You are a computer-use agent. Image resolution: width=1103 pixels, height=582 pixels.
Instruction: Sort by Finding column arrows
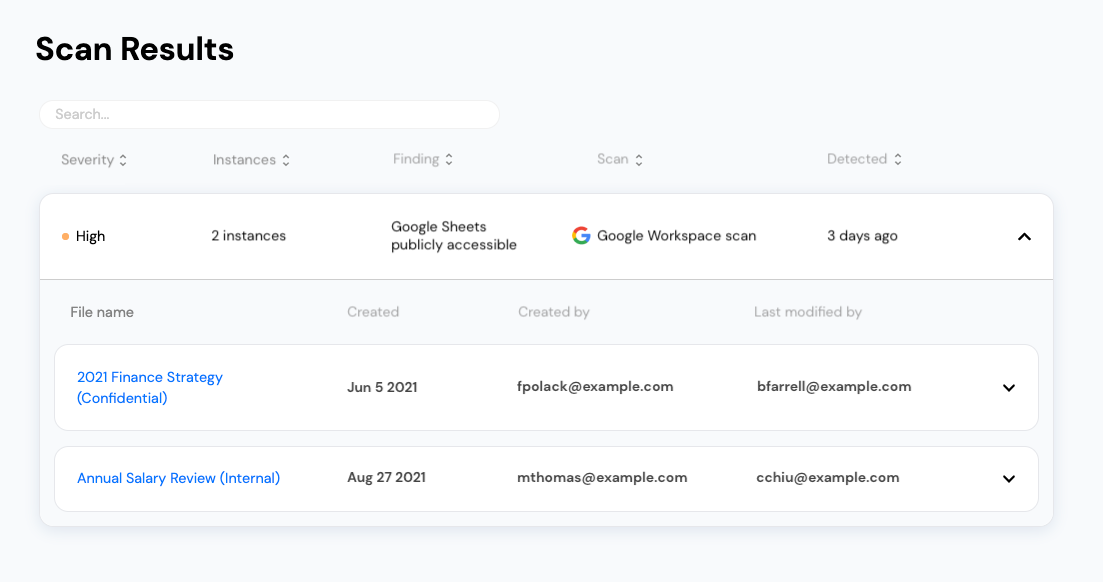click(449, 160)
